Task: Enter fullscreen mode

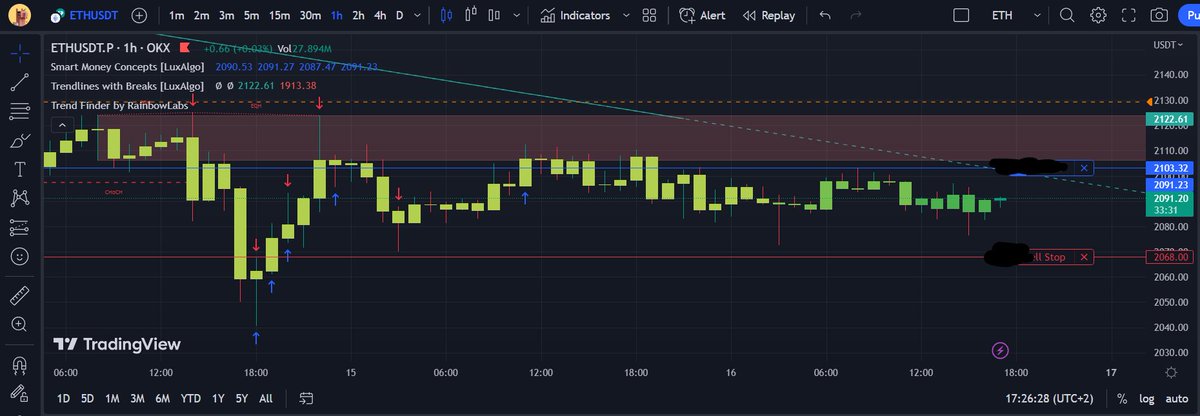Action: pos(1128,16)
